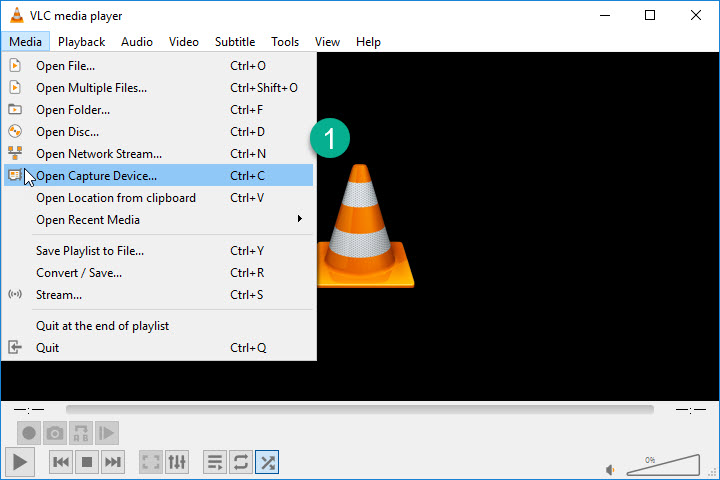This screenshot has height=480, width=720.
Task: Toggle fullscreen video mode
Action: (x=151, y=462)
